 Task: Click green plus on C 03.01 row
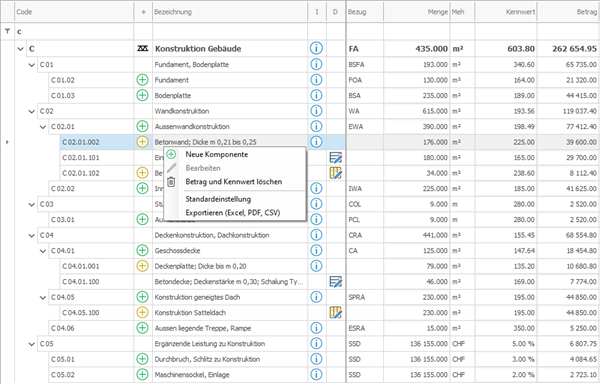(142, 220)
